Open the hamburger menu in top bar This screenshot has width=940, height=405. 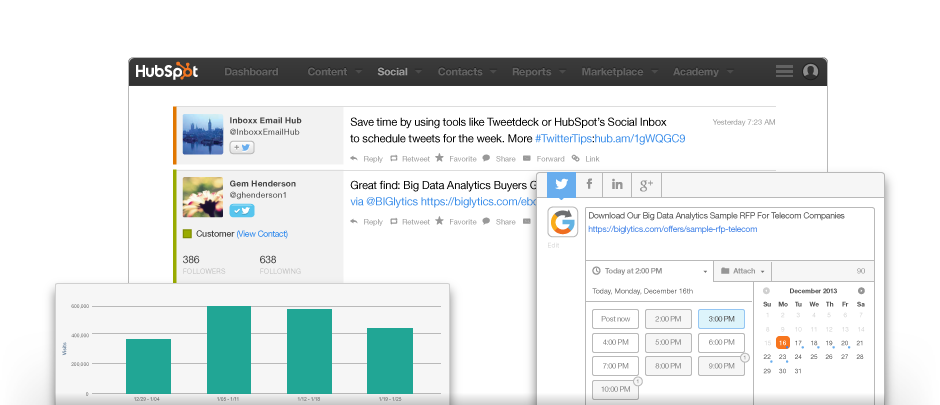[x=784, y=71]
